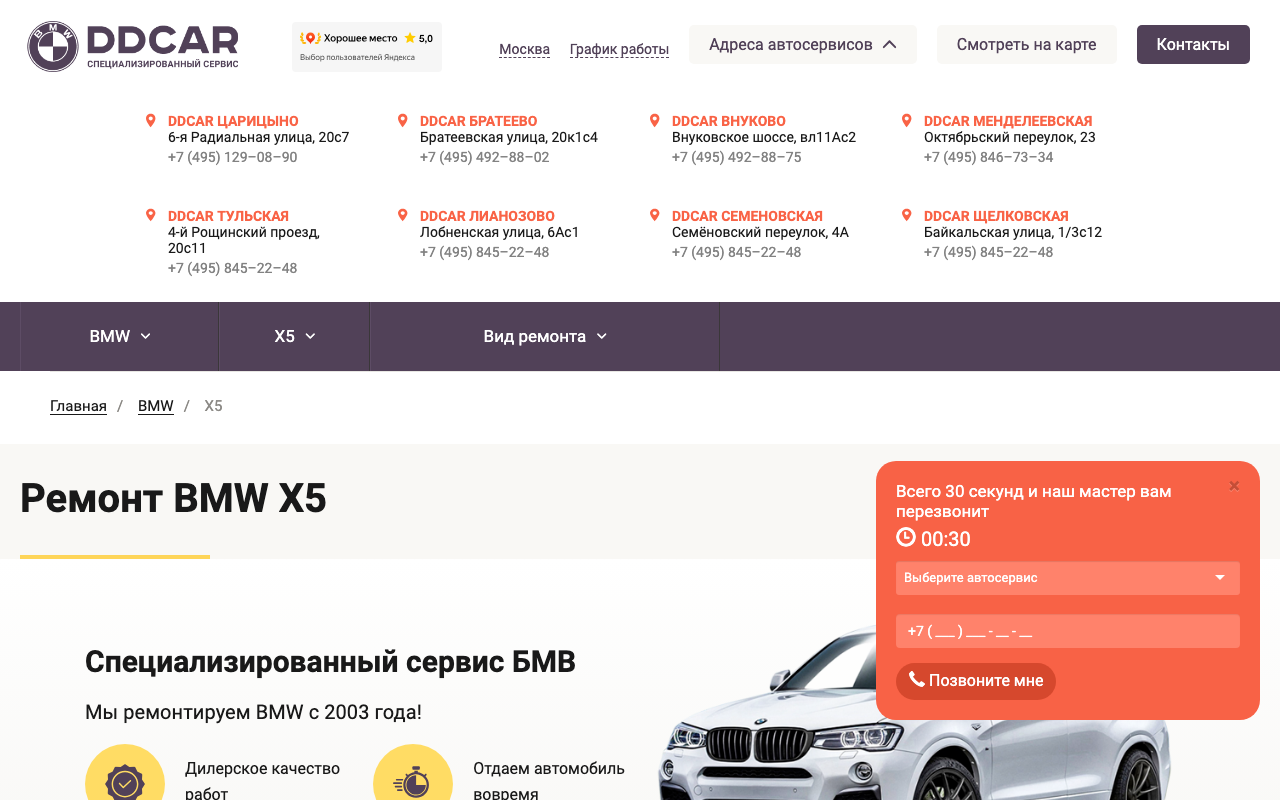This screenshot has height=800, width=1280.
Task: Open DDCAR ЩЕЛКОВСКАЯ service link
Action: 996,216
